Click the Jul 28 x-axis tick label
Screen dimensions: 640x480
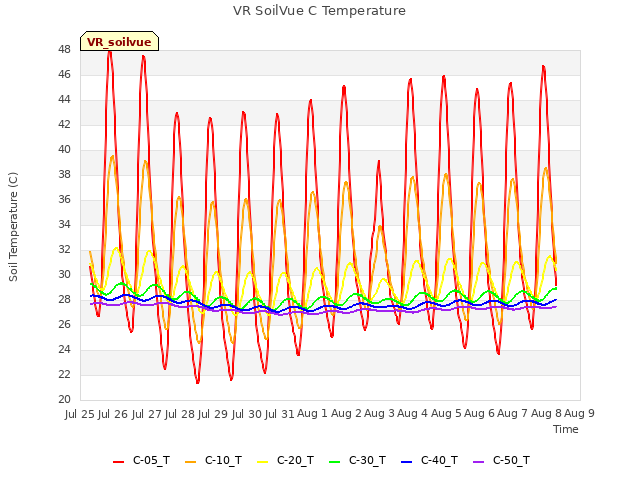pyautogui.click(x=180, y=414)
